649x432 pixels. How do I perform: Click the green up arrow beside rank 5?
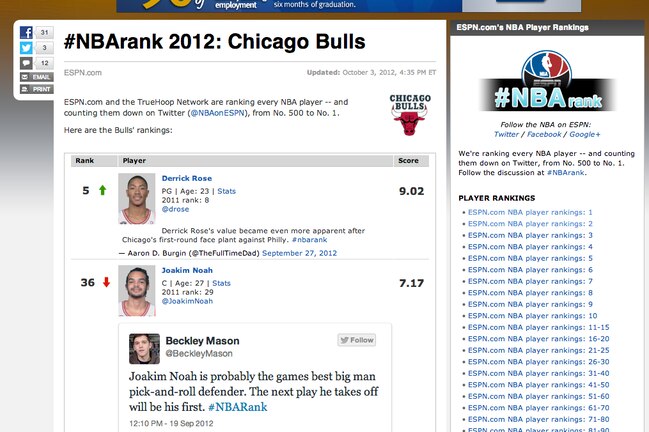[x=103, y=190]
